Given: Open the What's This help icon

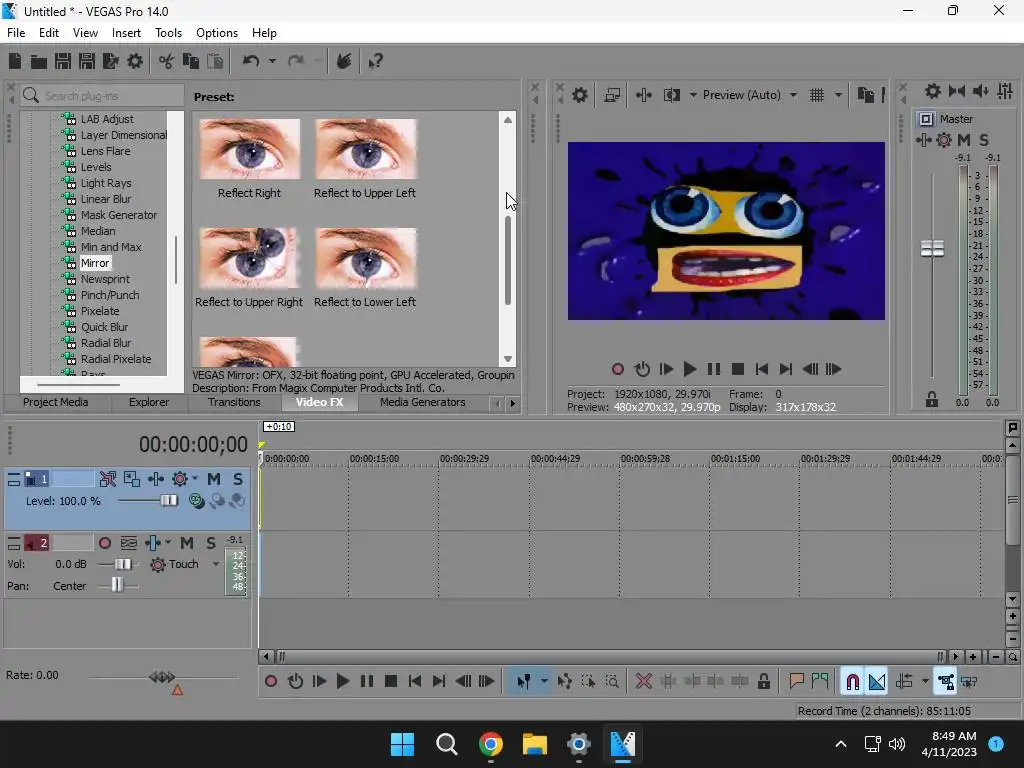Looking at the screenshot, I should [376, 61].
